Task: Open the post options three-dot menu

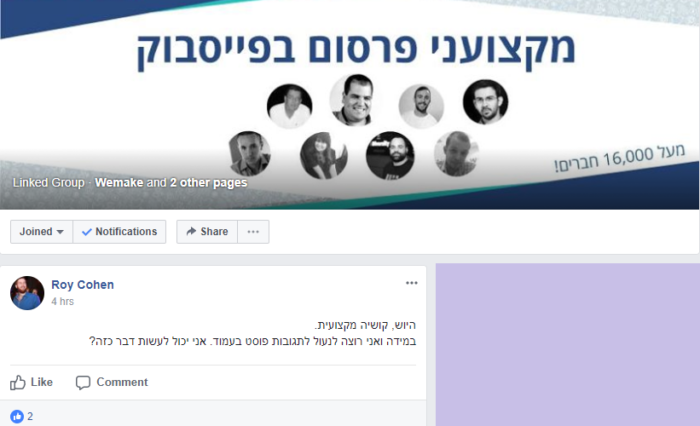Action: click(x=412, y=283)
